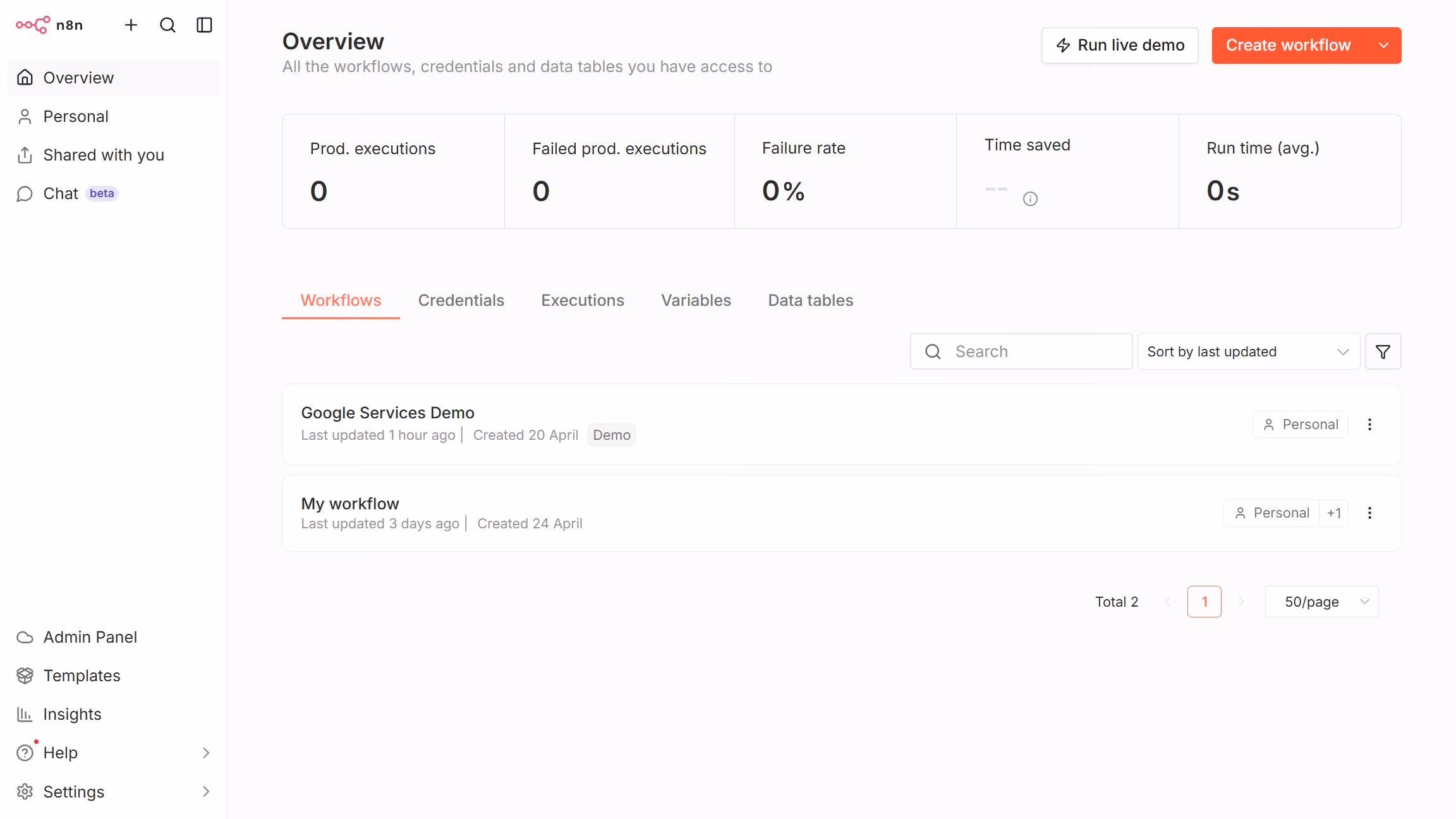1456x819 pixels.
Task: Click the Failure rate card
Action: point(846,171)
